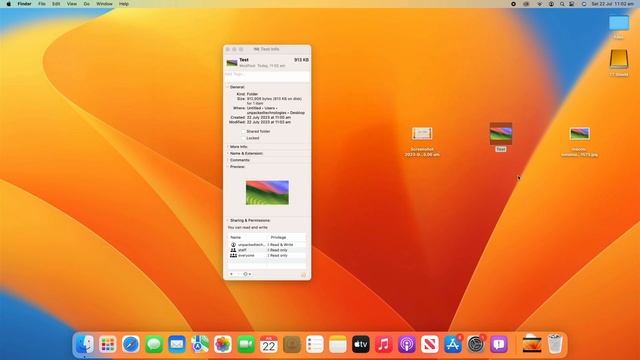Toggle the Locked checkbox

(x=243, y=138)
